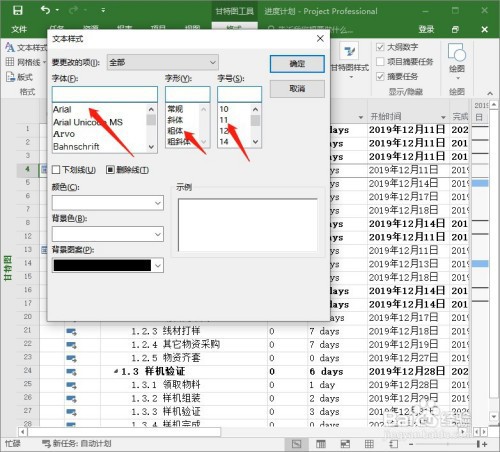
Task: Click the 确定 button
Action: click(297, 64)
